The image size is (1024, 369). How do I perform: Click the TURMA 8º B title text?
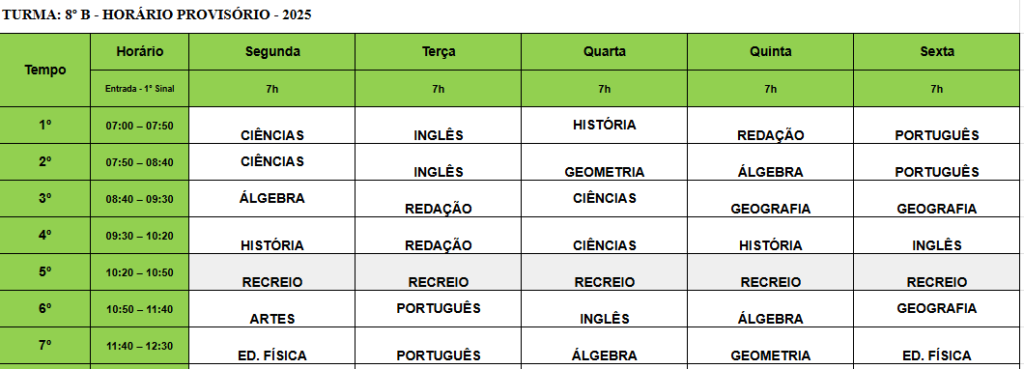[x=156, y=15]
